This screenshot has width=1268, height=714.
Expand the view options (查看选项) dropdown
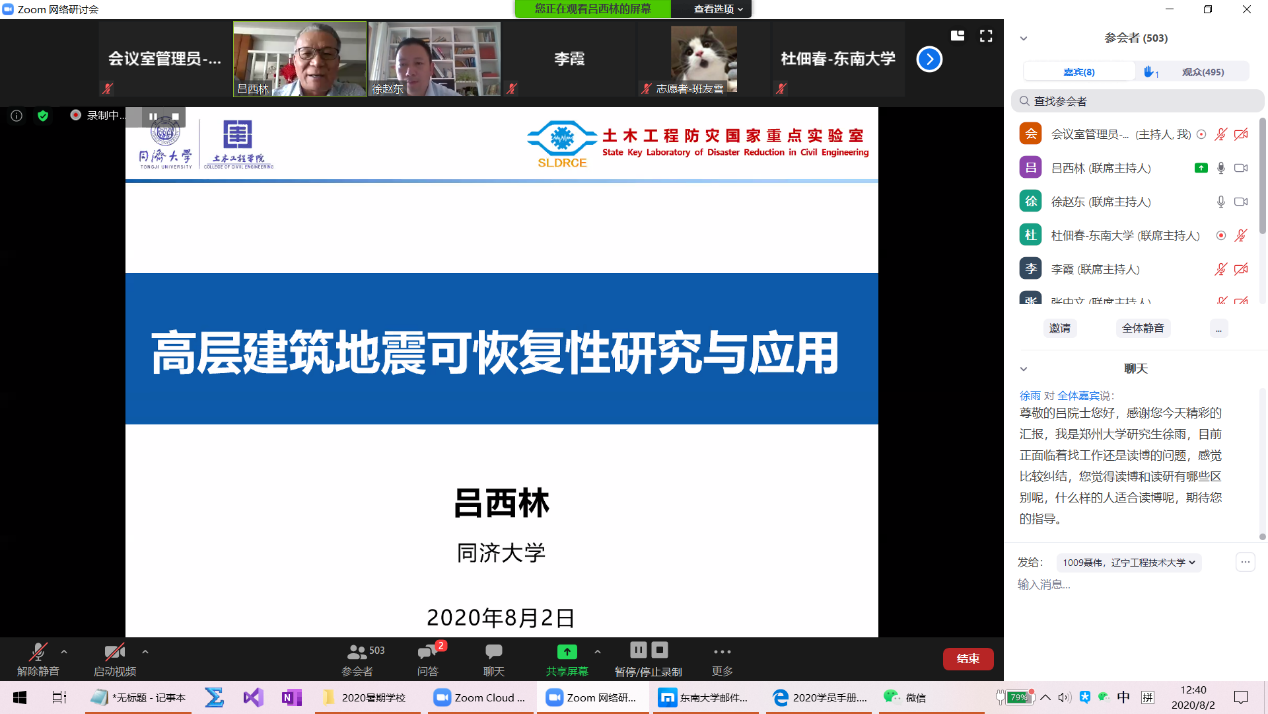pyautogui.click(x=718, y=9)
